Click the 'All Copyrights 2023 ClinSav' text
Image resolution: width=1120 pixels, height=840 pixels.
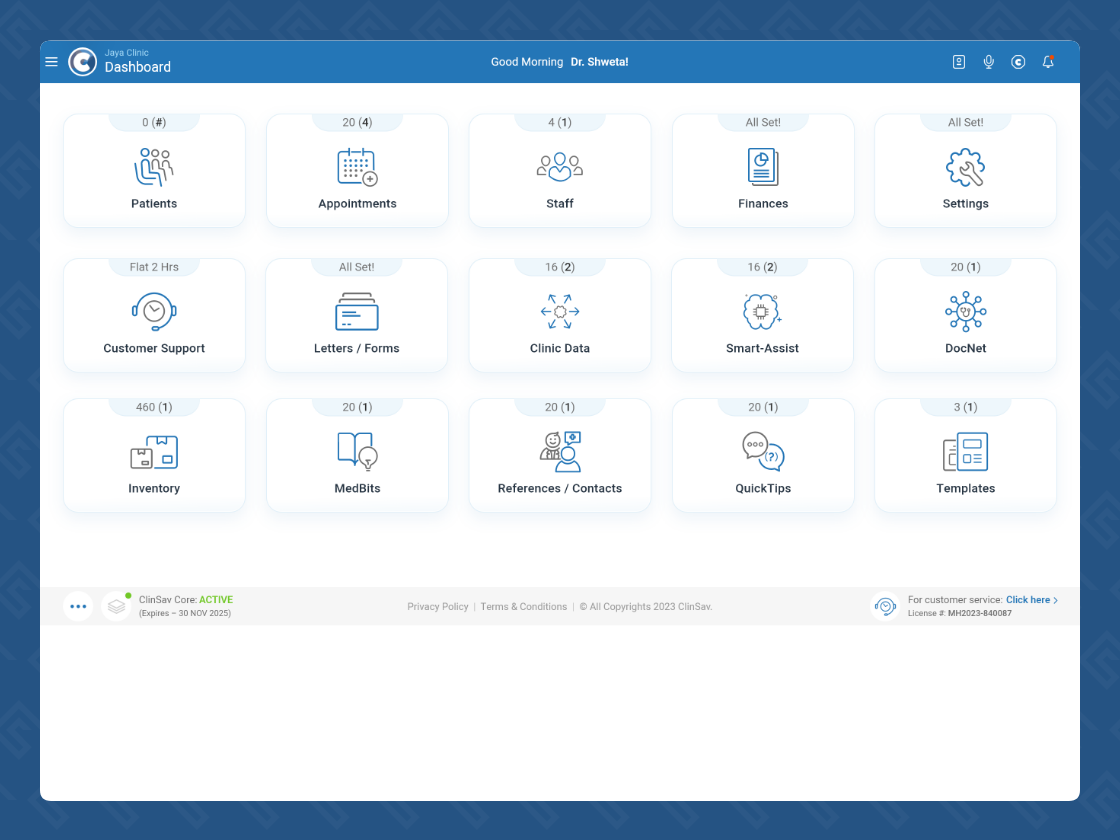pyautogui.click(x=646, y=606)
